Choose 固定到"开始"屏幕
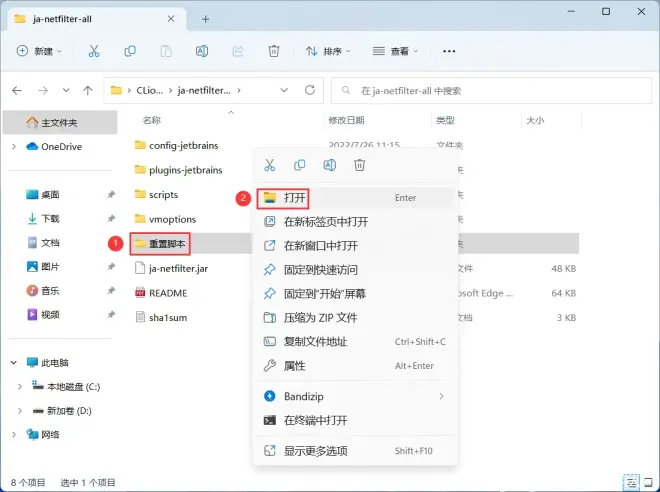This screenshot has width=660, height=492. click(x=356, y=294)
